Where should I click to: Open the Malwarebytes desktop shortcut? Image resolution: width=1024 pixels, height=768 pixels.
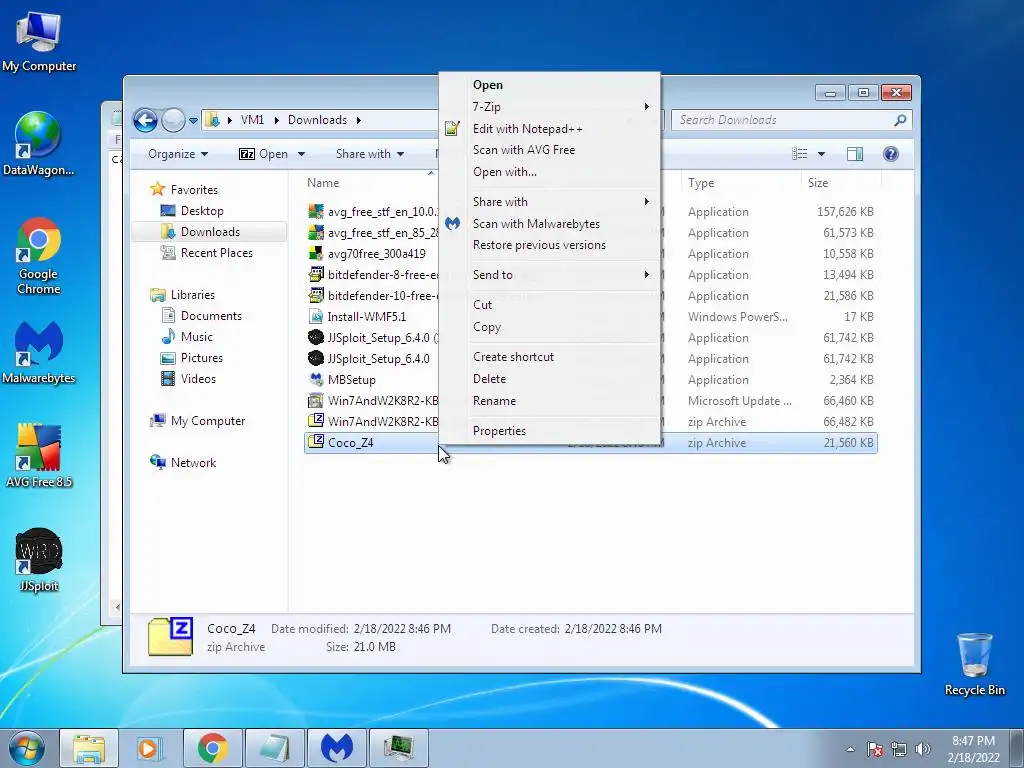coord(39,353)
